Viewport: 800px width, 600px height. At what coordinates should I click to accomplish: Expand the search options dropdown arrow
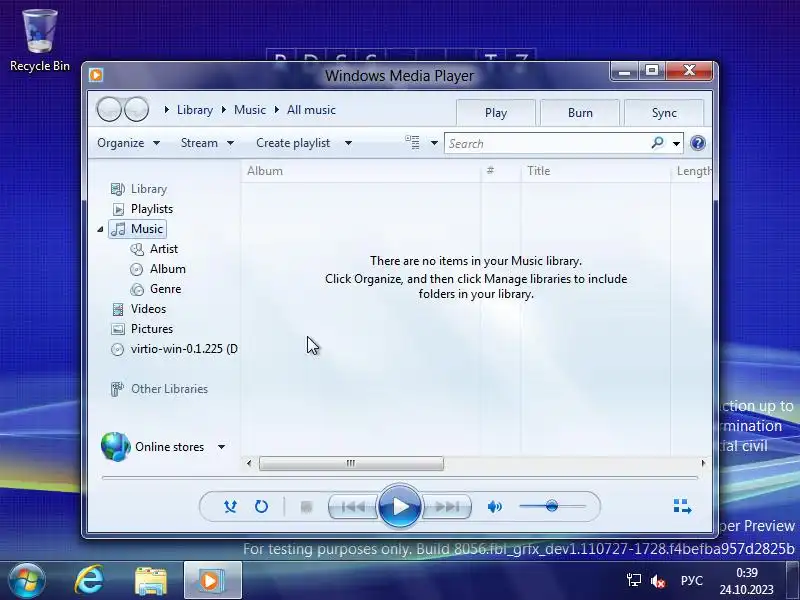tap(676, 144)
